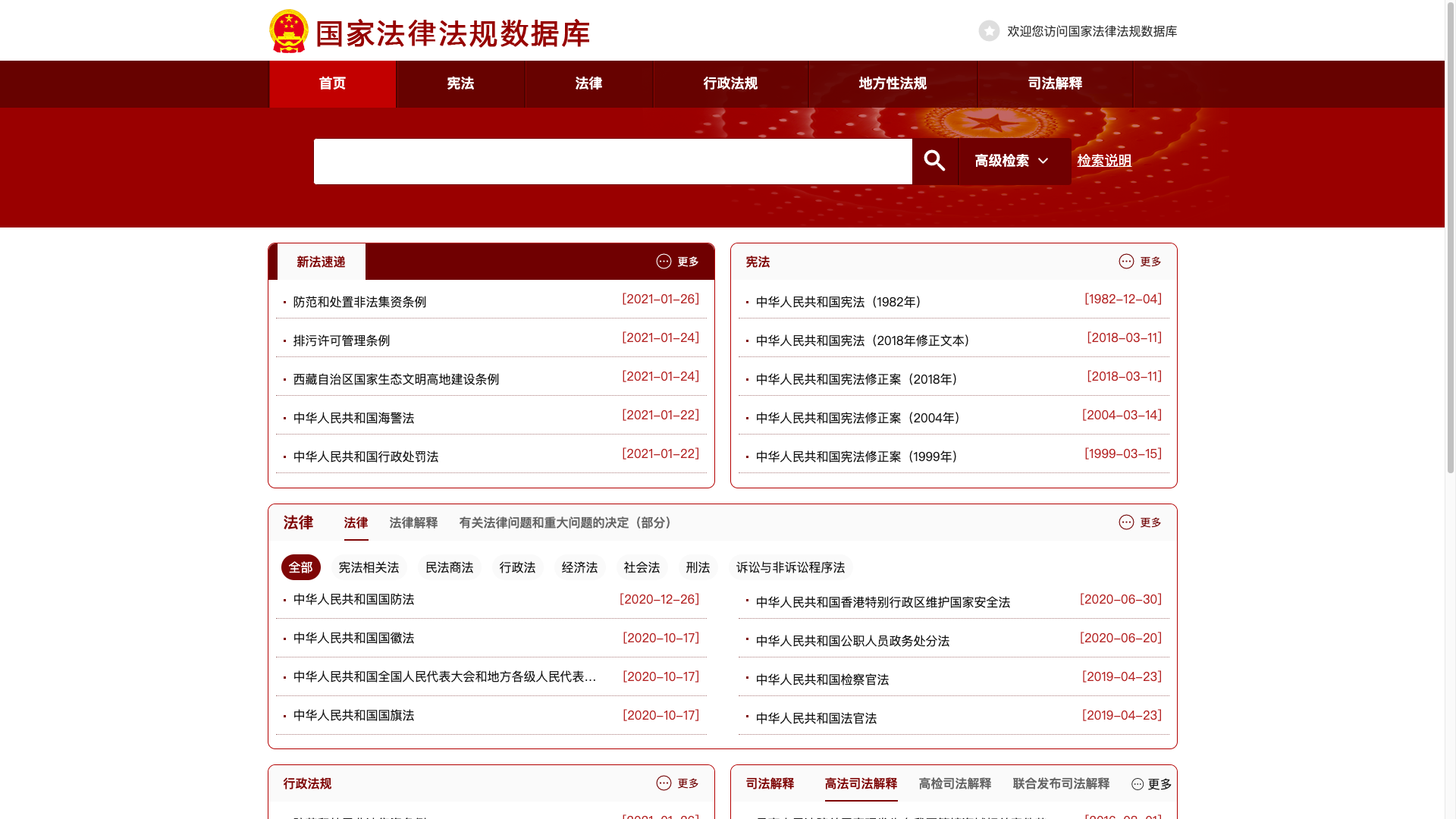The height and width of the screenshot is (819, 1456).
Task: Click the ellipsis icon in the 宪法 panel header
Action: (x=1126, y=261)
